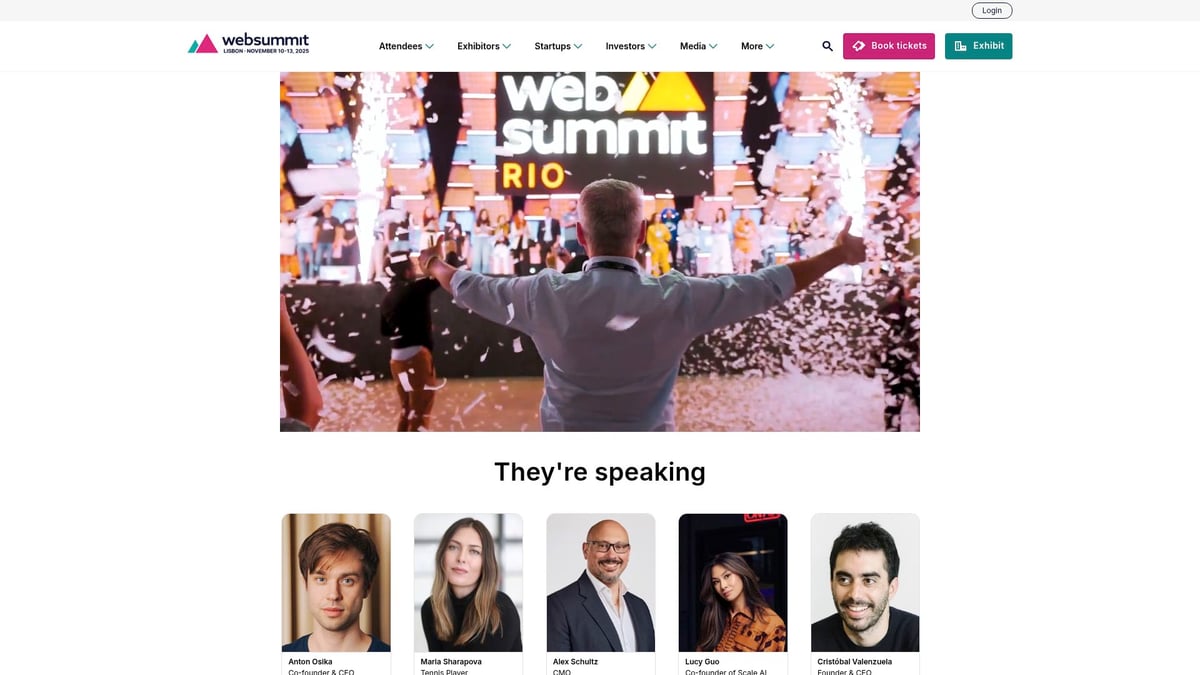This screenshot has height=675, width=1200.
Task: Click the Lucy Guo name link
Action: [x=701, y=662]
